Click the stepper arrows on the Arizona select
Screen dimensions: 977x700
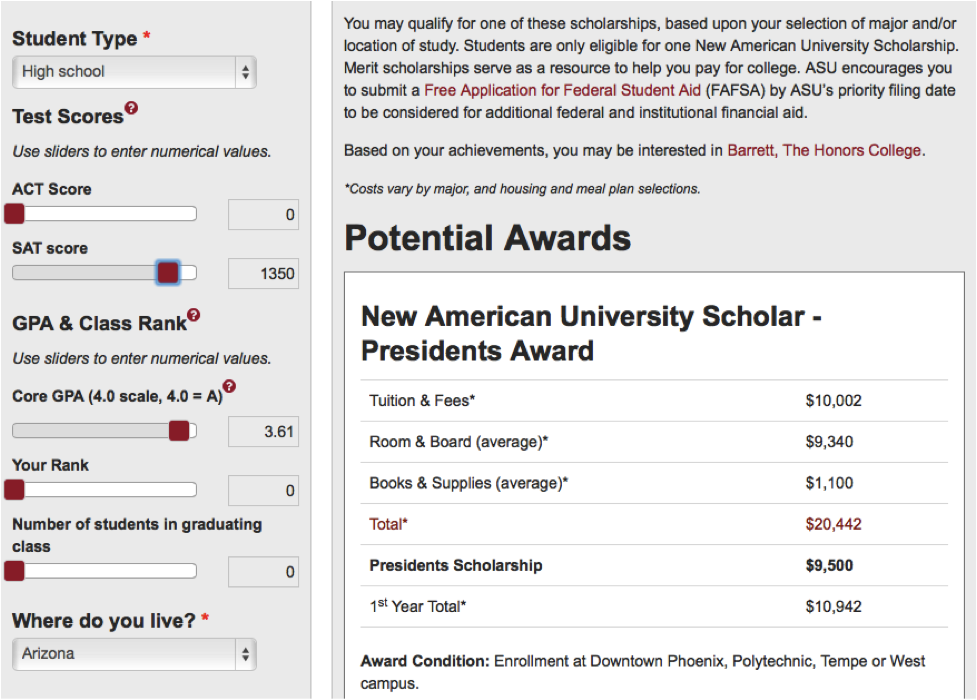[x=245, y=654]
